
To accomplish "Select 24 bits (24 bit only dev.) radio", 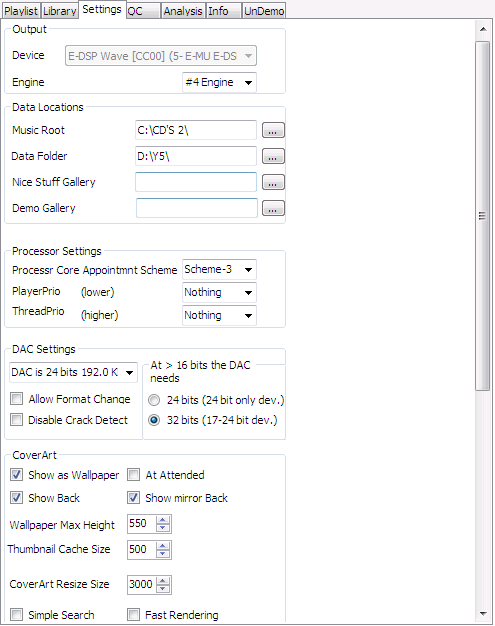I will click(x=154, y=400).
